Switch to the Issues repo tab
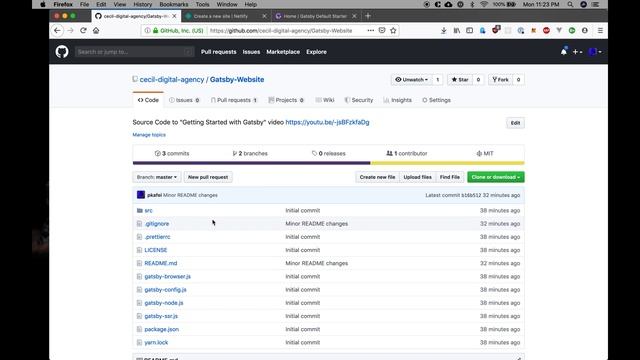The image size is (640, 360). pyautogui.click(x=184, y=100)
